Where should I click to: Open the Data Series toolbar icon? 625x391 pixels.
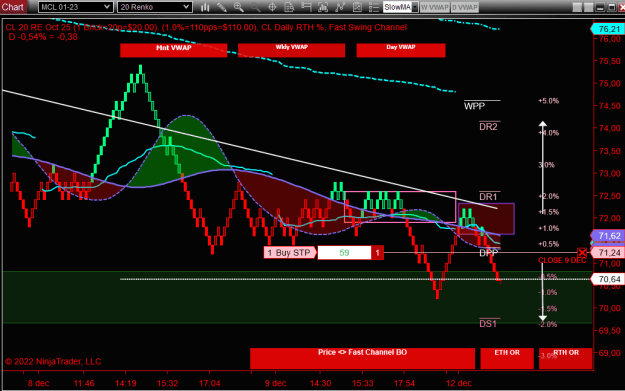click(323, 7)
